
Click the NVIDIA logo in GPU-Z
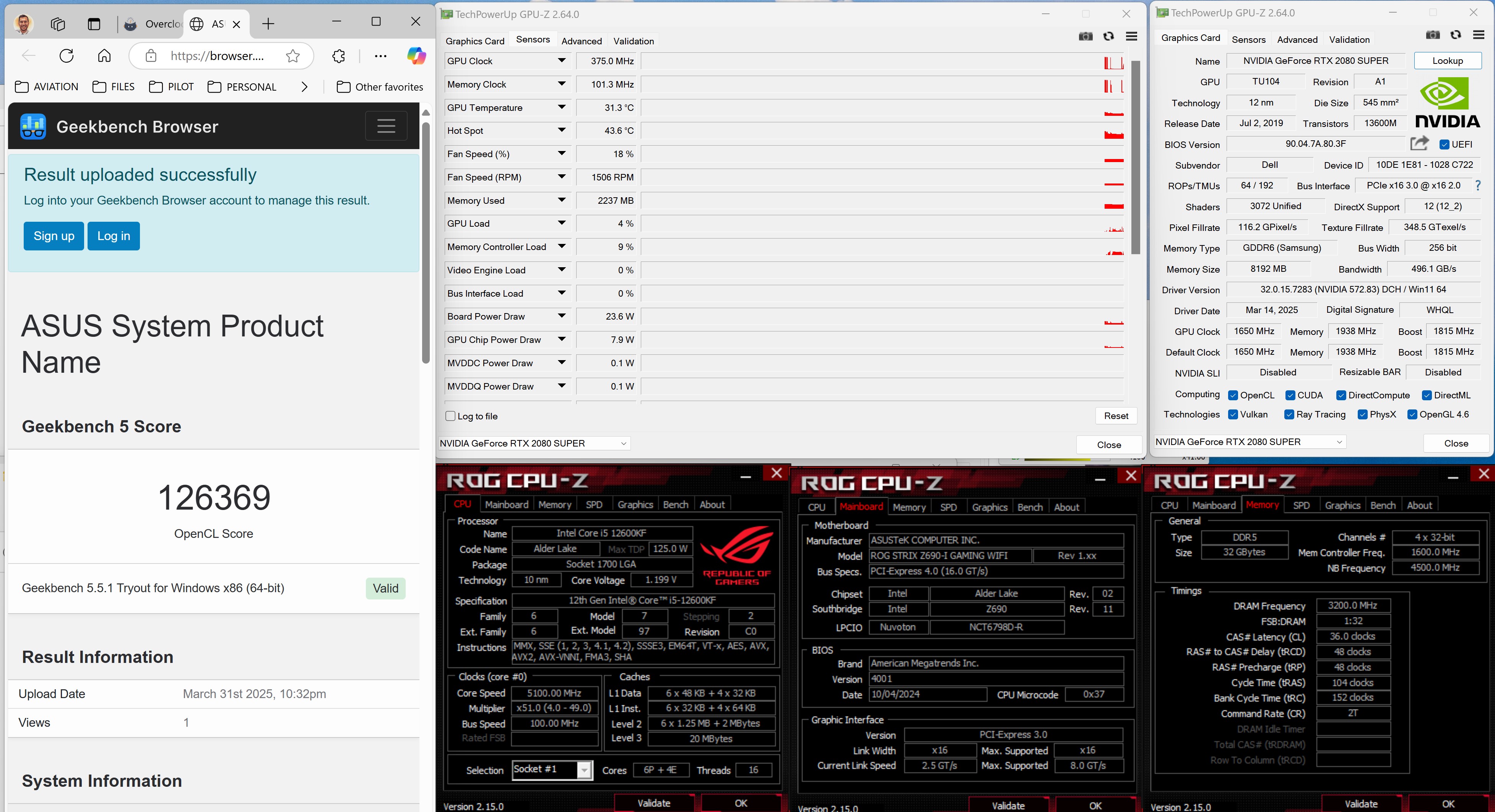point(1448,103)
